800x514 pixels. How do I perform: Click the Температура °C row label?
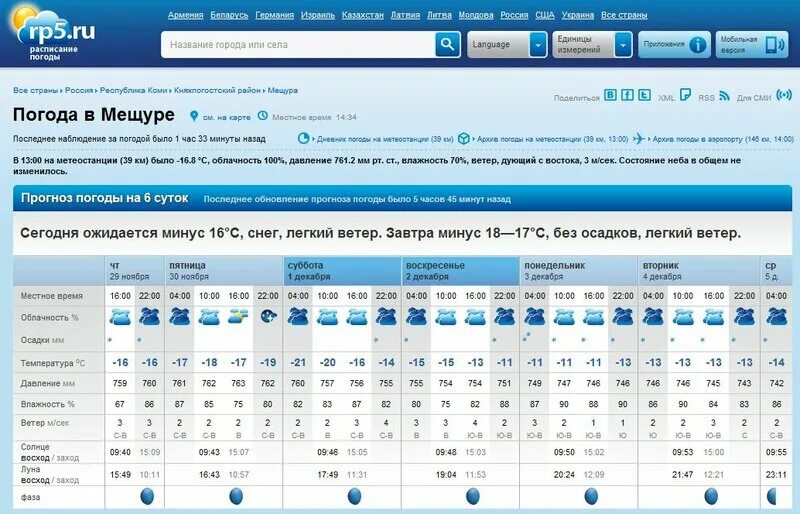pos(53,363)
